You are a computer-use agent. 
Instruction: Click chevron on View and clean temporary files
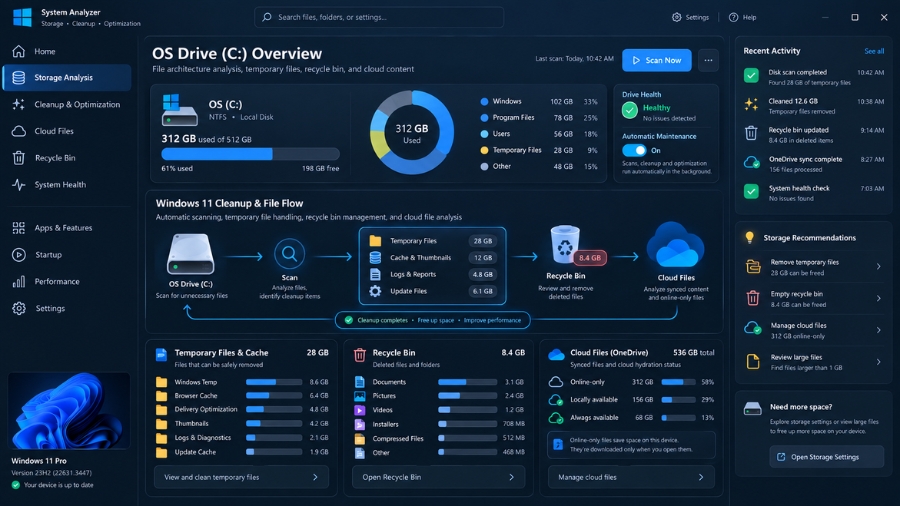pos(315,477)
